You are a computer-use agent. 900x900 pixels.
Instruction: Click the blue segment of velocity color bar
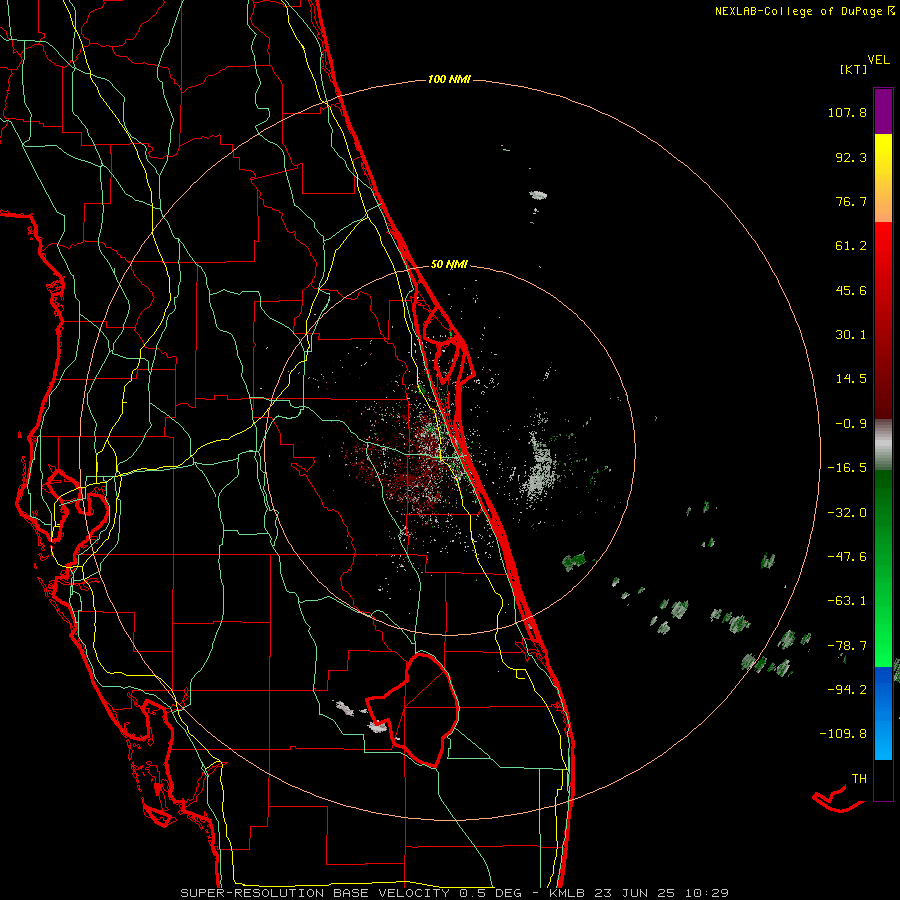(x=883, y=713)
